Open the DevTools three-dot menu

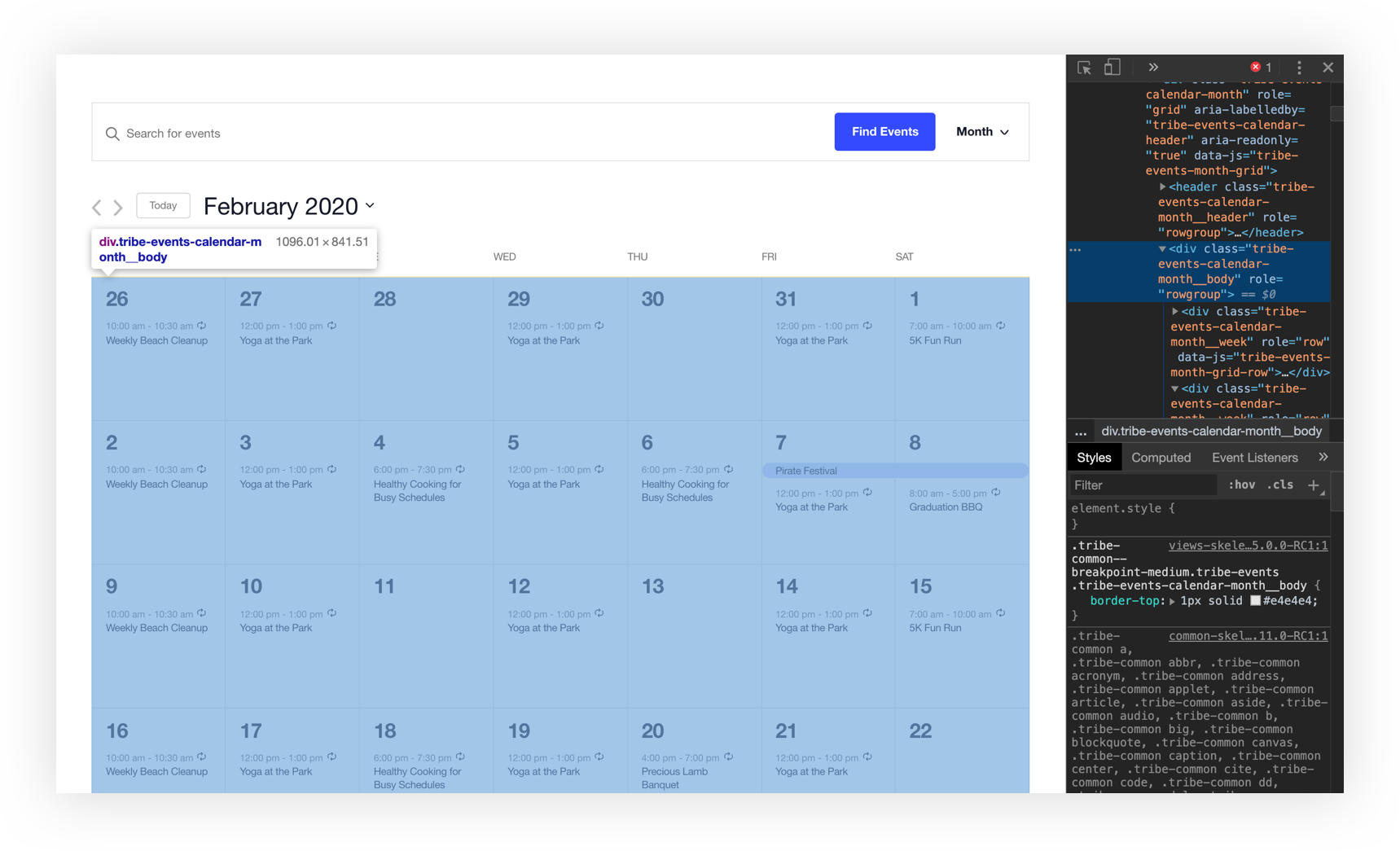(1299, 68)
